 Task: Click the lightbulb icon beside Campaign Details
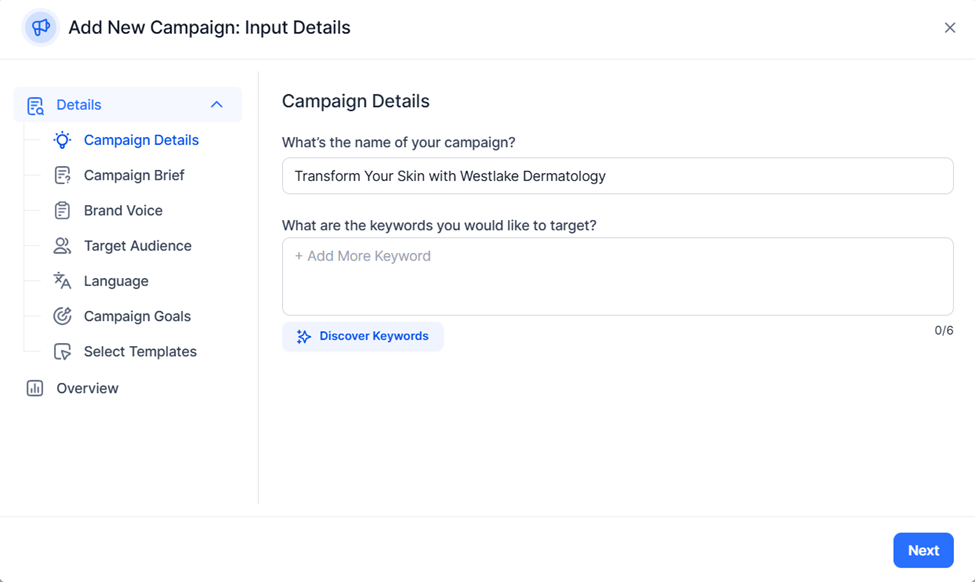coord(62,140)
